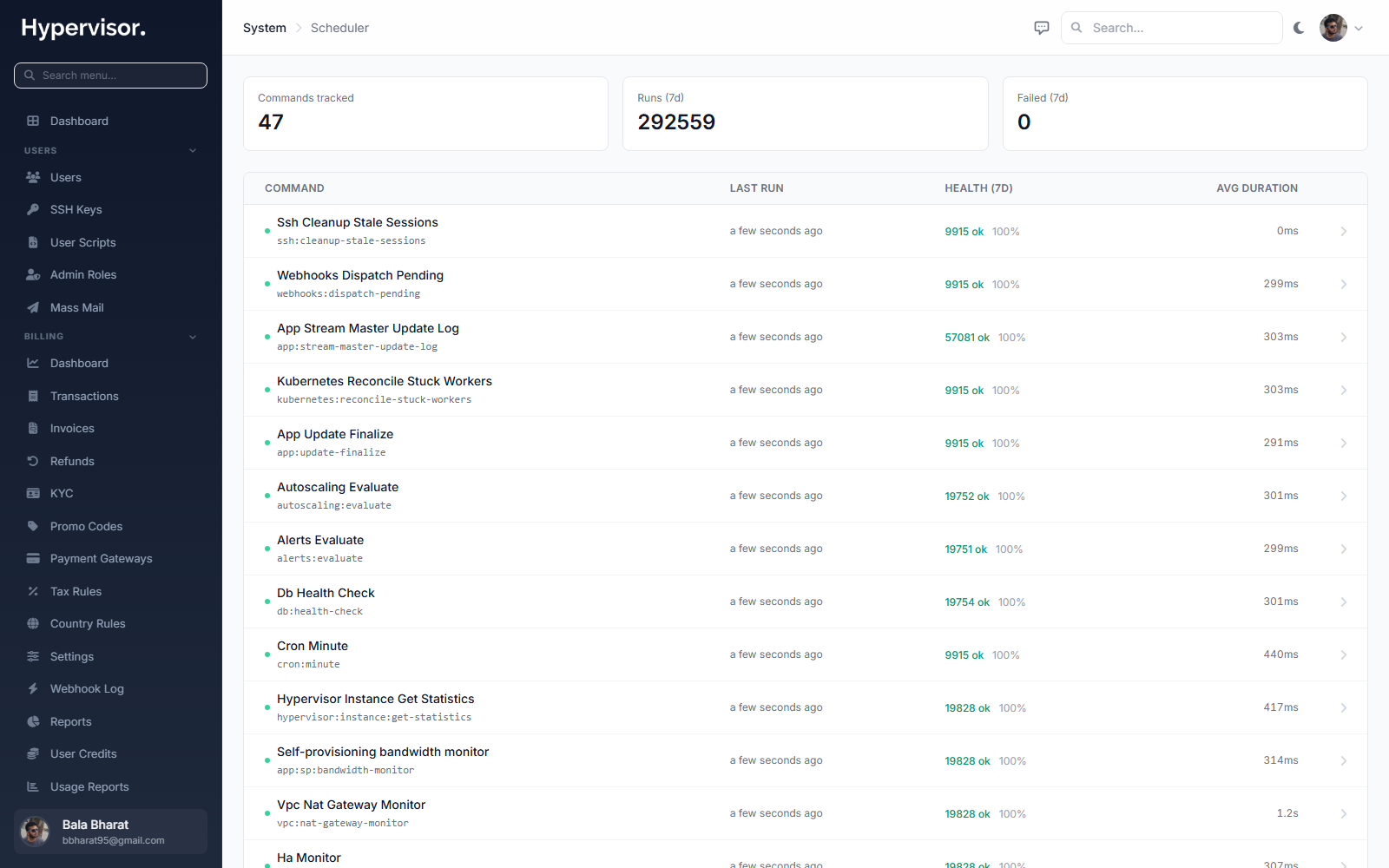The width and height of the screenshot is (1389, 868).
Task: Click the User Credits coins icon
Action: pos(33,753)
